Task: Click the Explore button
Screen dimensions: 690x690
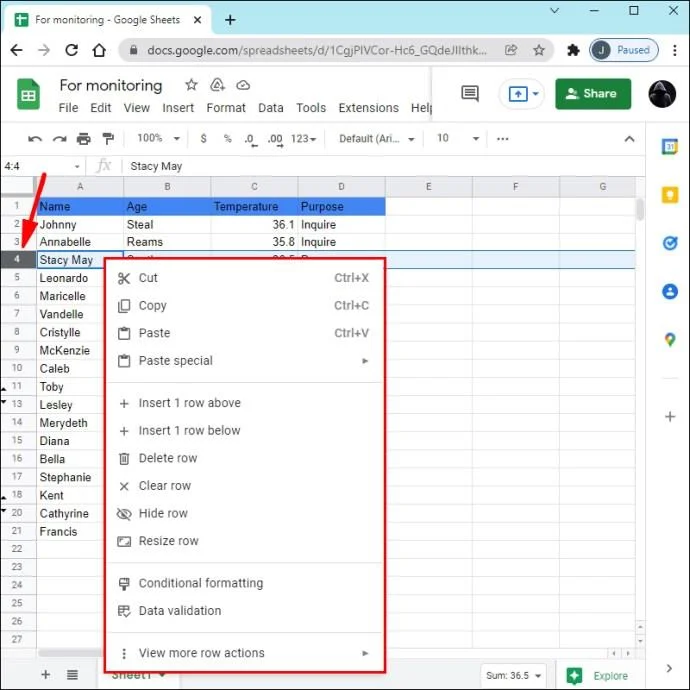Action: [x=597, y=675]
